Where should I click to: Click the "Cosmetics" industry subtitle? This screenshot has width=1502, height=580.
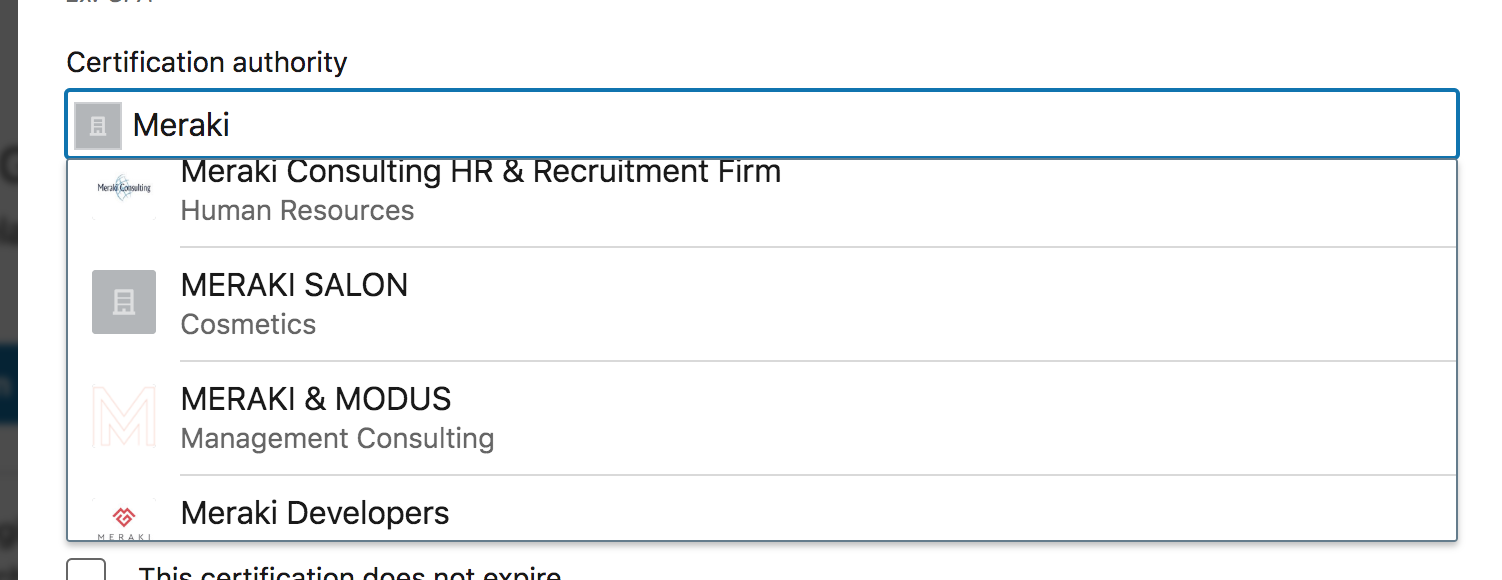click(248, 325)
